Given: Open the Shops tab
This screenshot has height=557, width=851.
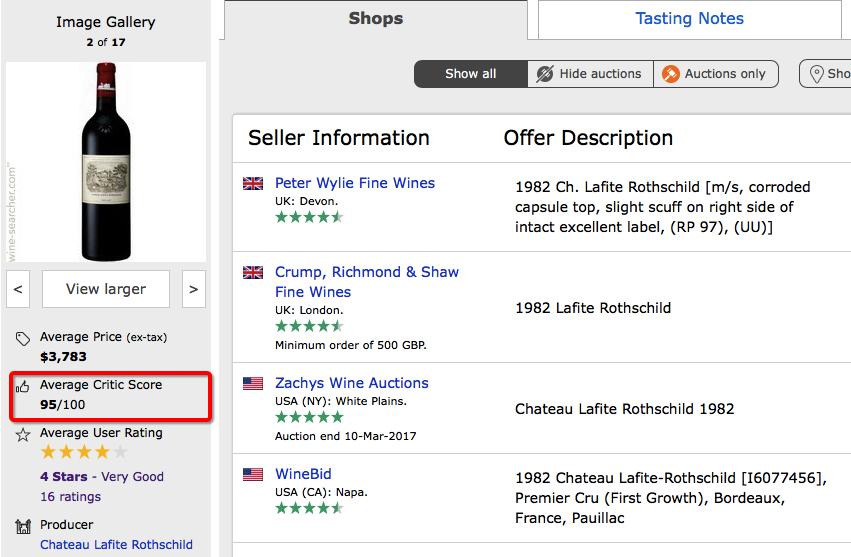Looking at the screenshot, I should click(x=375, y=19).
